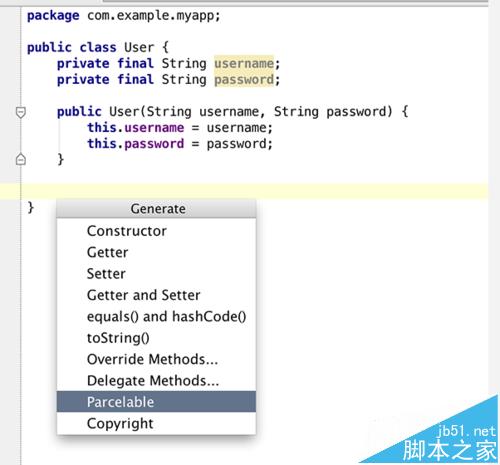Click this.username in the constructor

[x=135, y=127]
